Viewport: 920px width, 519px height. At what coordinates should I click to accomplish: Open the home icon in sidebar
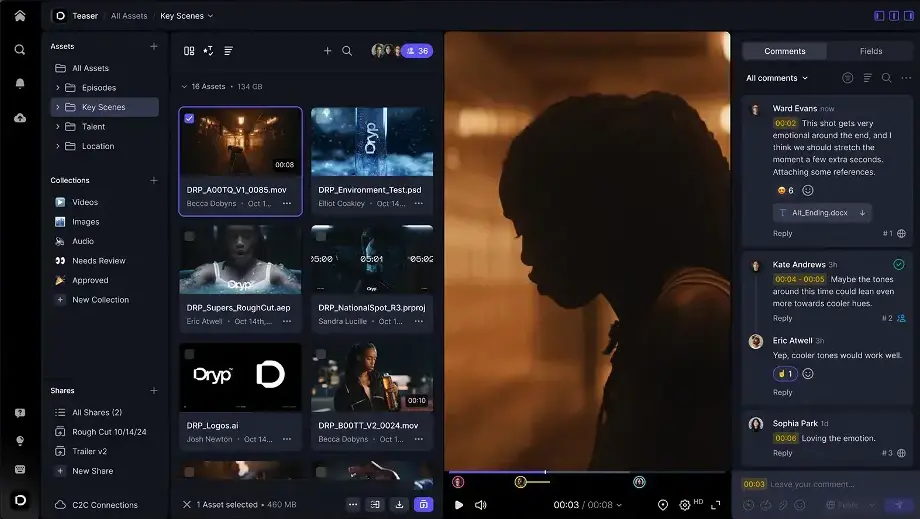(x=20, y=16)
